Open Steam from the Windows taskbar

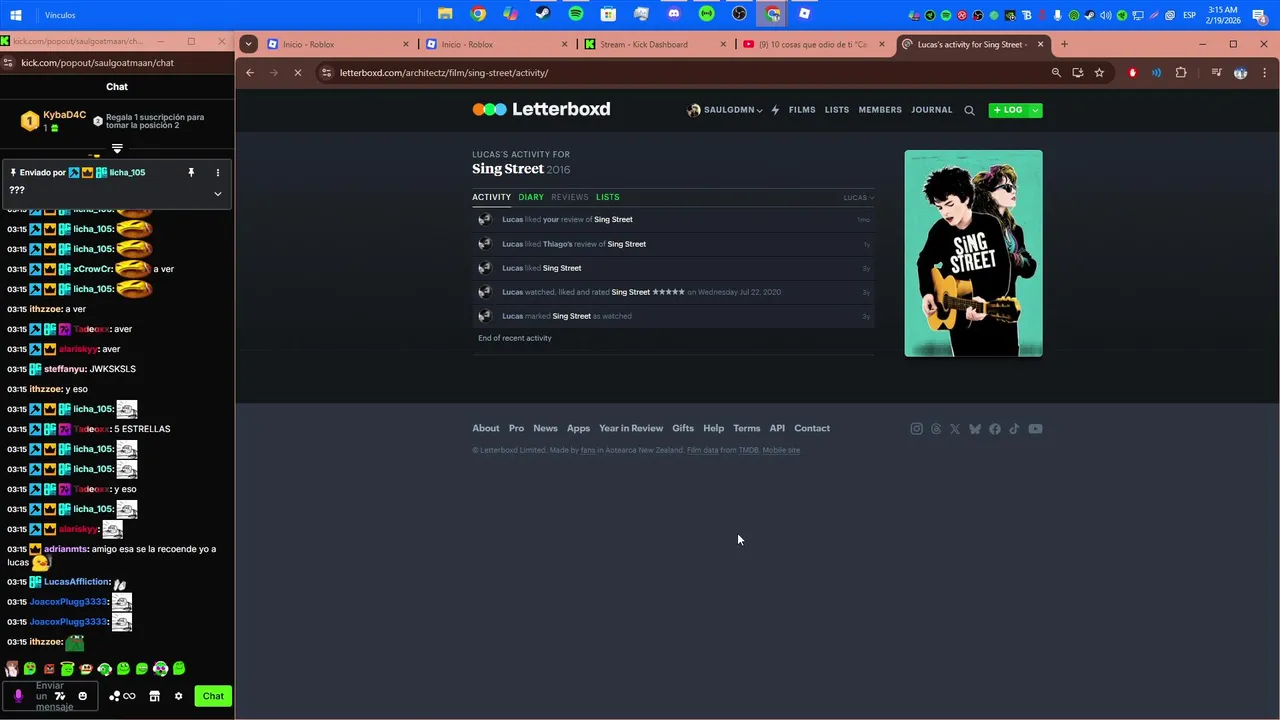[543, 14]
